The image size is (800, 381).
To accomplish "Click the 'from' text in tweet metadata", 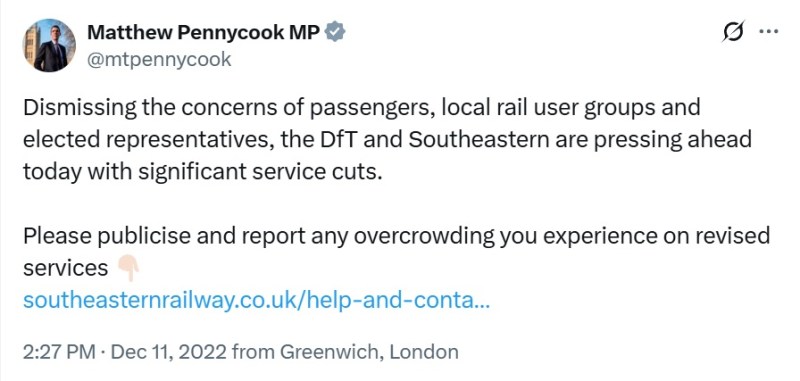I will click(254, 352).
